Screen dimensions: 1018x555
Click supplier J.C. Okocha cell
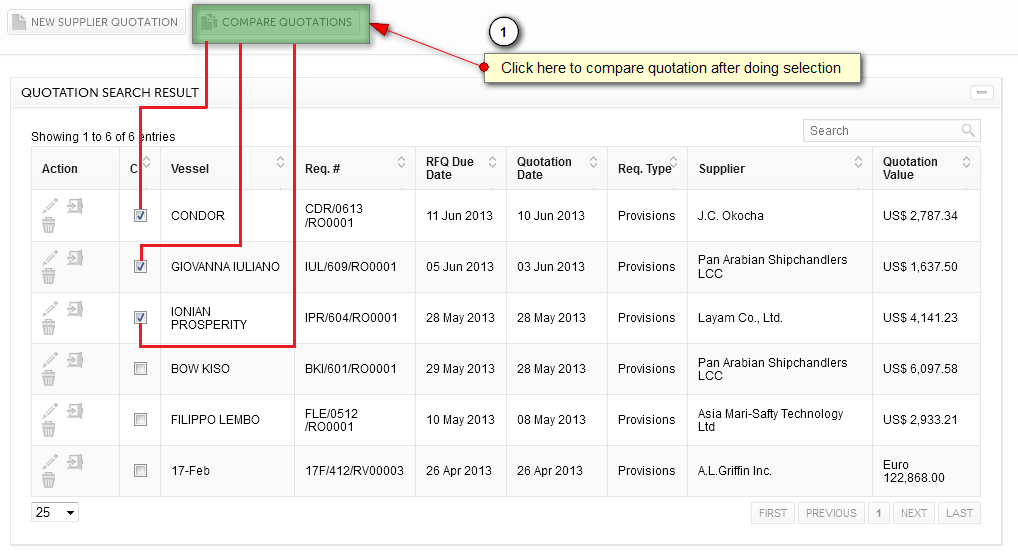(x=780, y=216)
